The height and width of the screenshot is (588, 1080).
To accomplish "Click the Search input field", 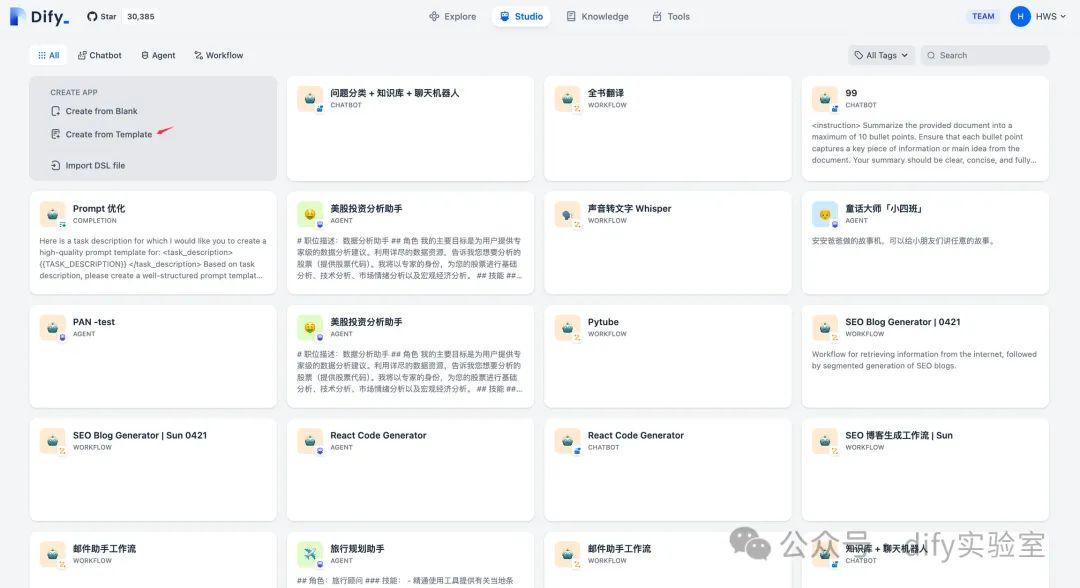I will 990,55.
